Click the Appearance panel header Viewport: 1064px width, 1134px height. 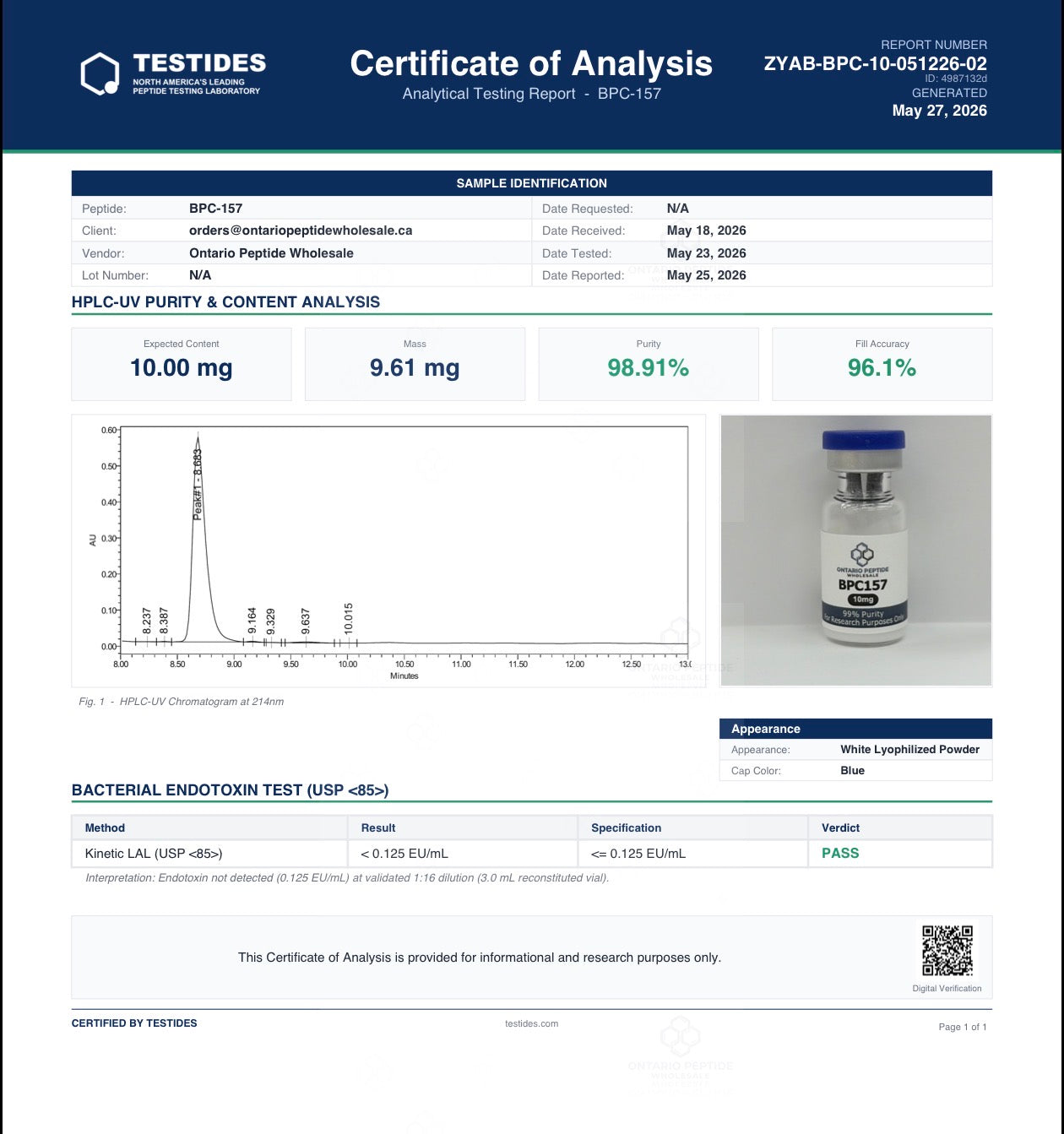(x=855, y=729)
